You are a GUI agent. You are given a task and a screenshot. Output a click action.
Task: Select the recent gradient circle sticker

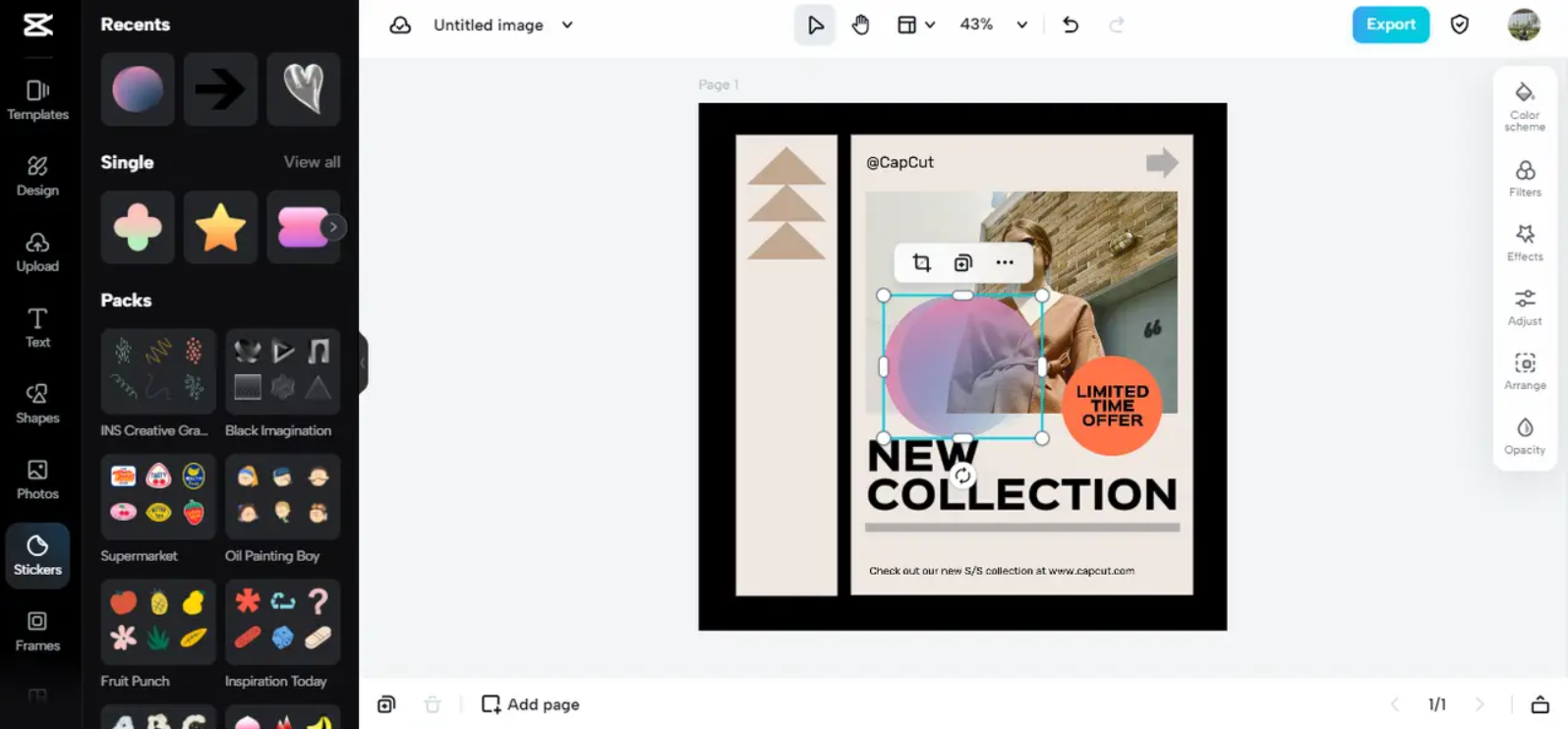[138, 89]
